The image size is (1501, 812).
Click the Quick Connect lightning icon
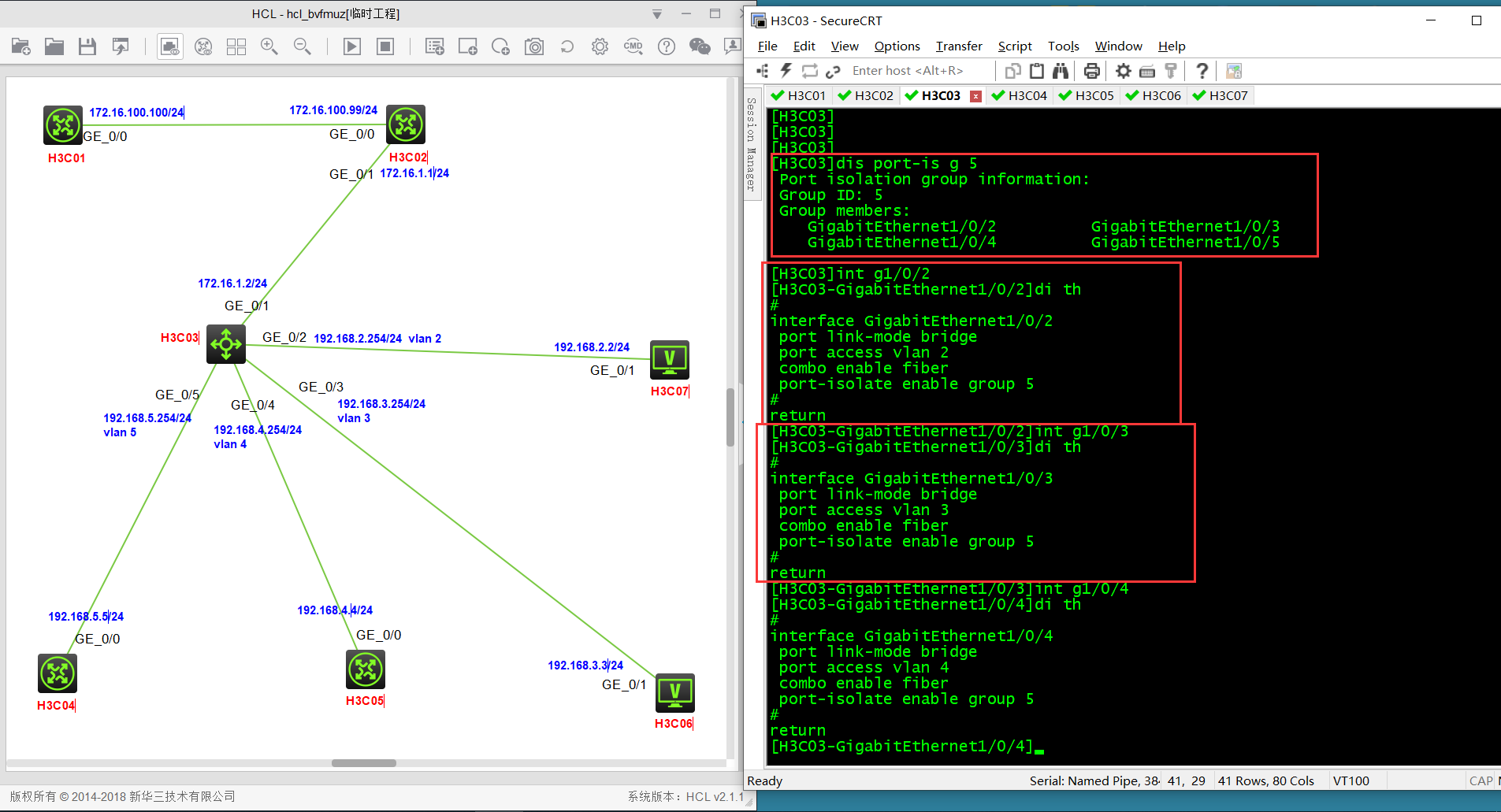tap(786, 71)
